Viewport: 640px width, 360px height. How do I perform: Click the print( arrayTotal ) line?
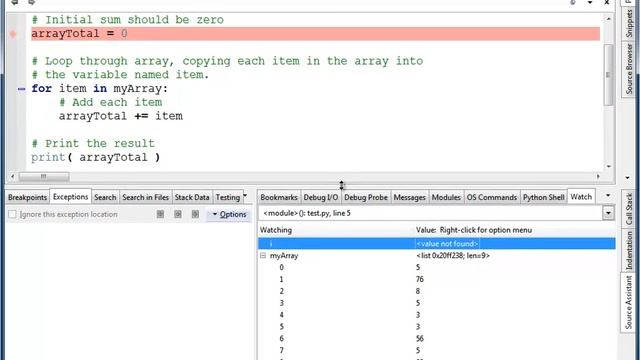96,158
